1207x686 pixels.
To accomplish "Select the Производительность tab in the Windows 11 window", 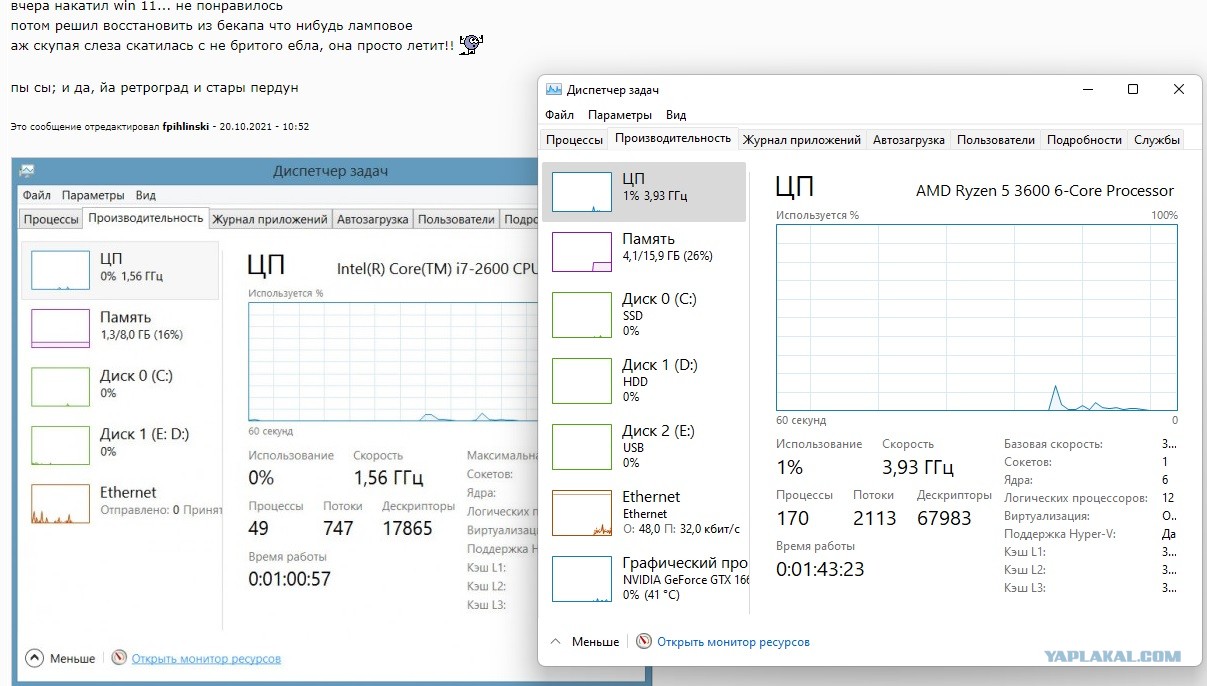I will click(x=673, y=138).
